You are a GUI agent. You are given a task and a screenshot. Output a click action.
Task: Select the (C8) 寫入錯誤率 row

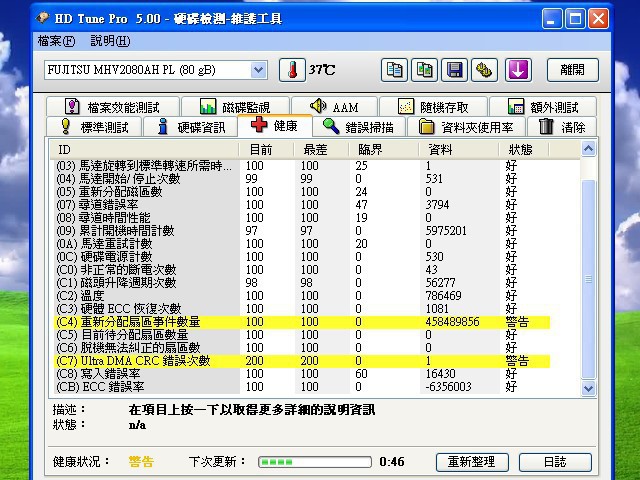point(303,374)
